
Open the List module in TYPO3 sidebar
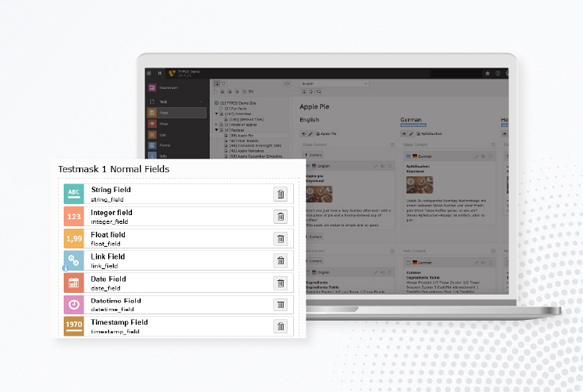(177, 135)
